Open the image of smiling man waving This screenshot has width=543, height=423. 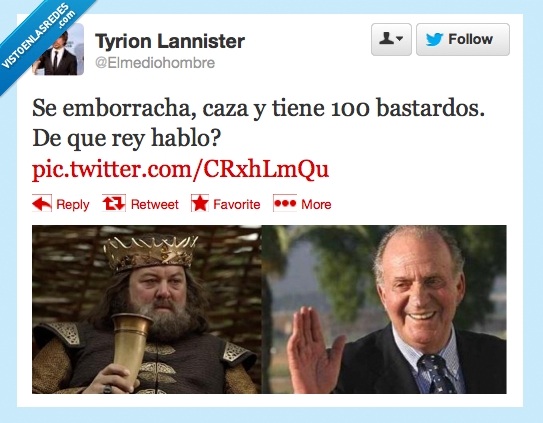tap(384, 309)
